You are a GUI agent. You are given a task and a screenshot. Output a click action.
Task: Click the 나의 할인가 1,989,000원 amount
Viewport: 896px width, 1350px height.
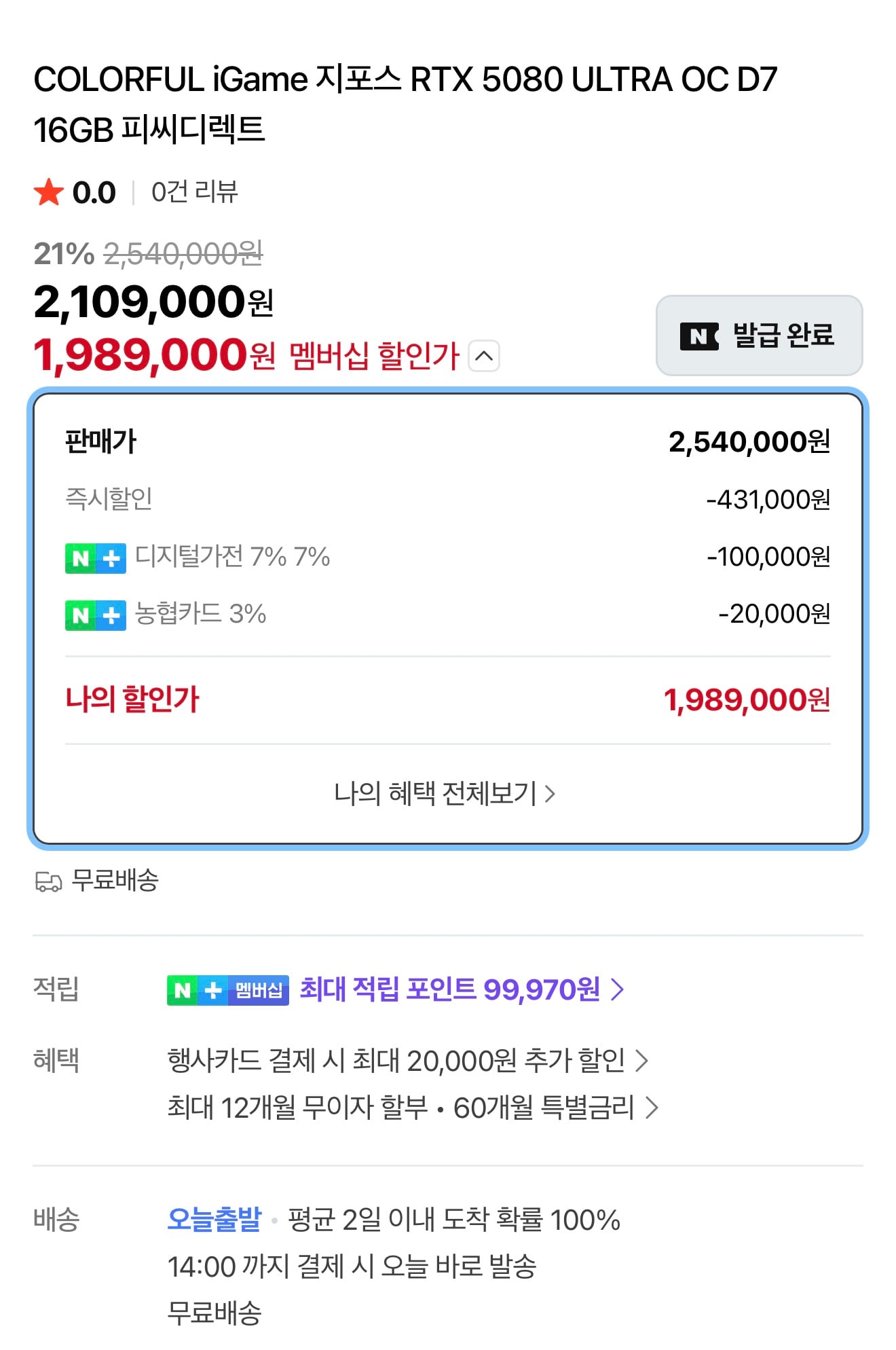(747, 700)
